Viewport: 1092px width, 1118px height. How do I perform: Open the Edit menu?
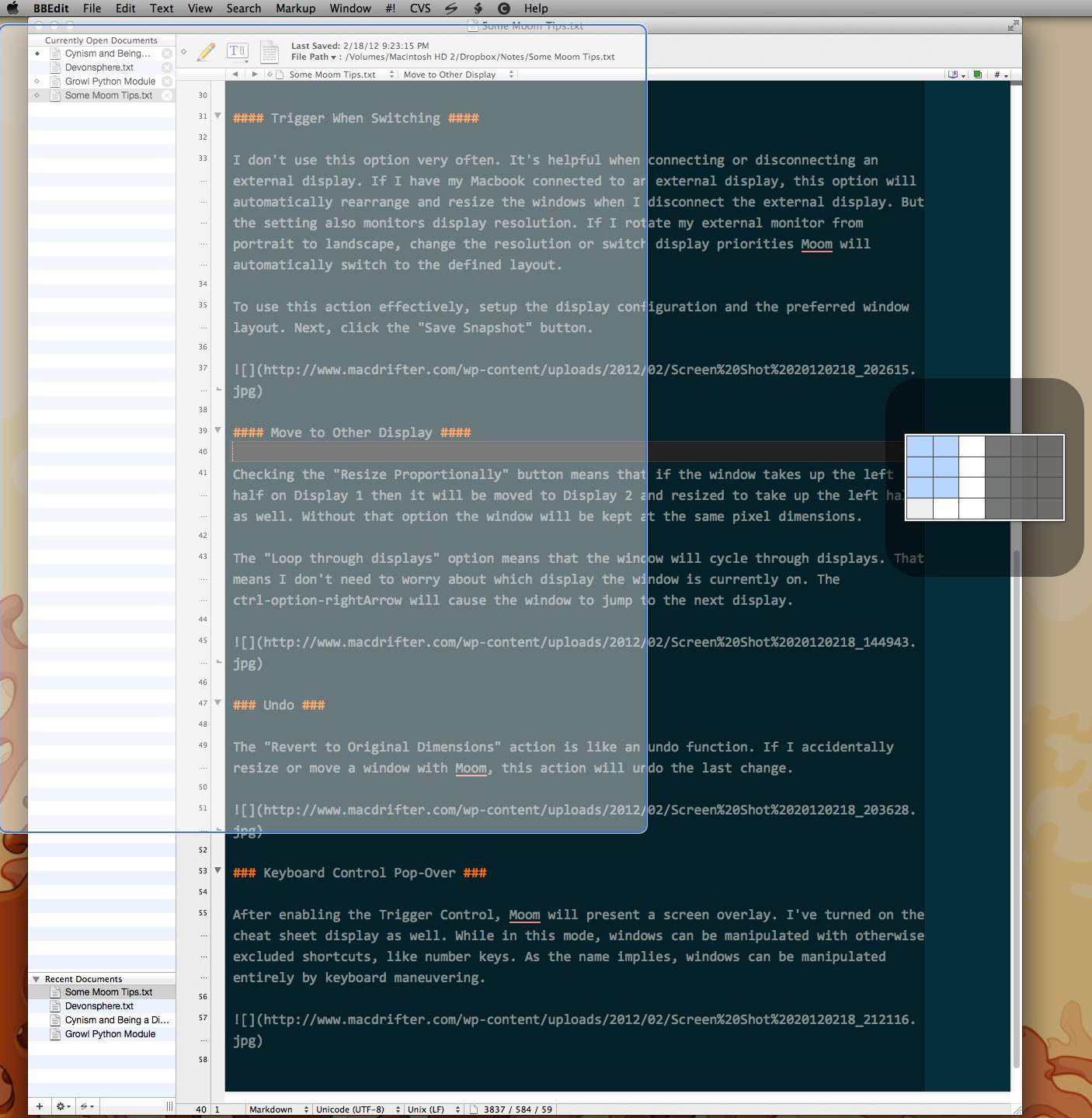point(126,9)
